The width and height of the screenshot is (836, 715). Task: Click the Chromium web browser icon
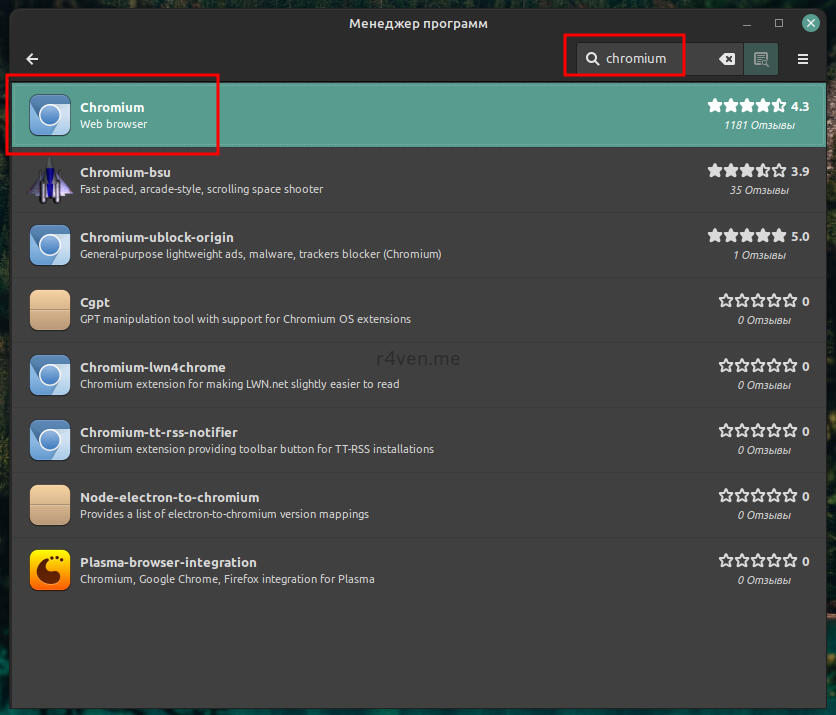coord(50,115)
